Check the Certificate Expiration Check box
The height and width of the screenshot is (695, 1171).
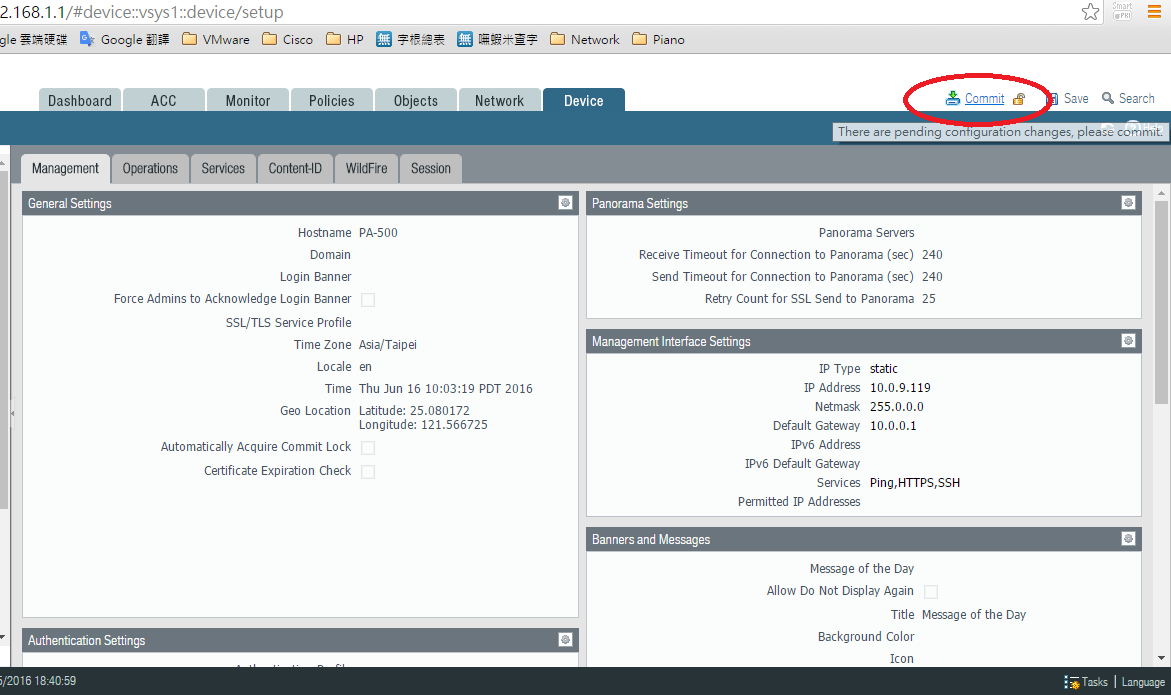(368, 472)
